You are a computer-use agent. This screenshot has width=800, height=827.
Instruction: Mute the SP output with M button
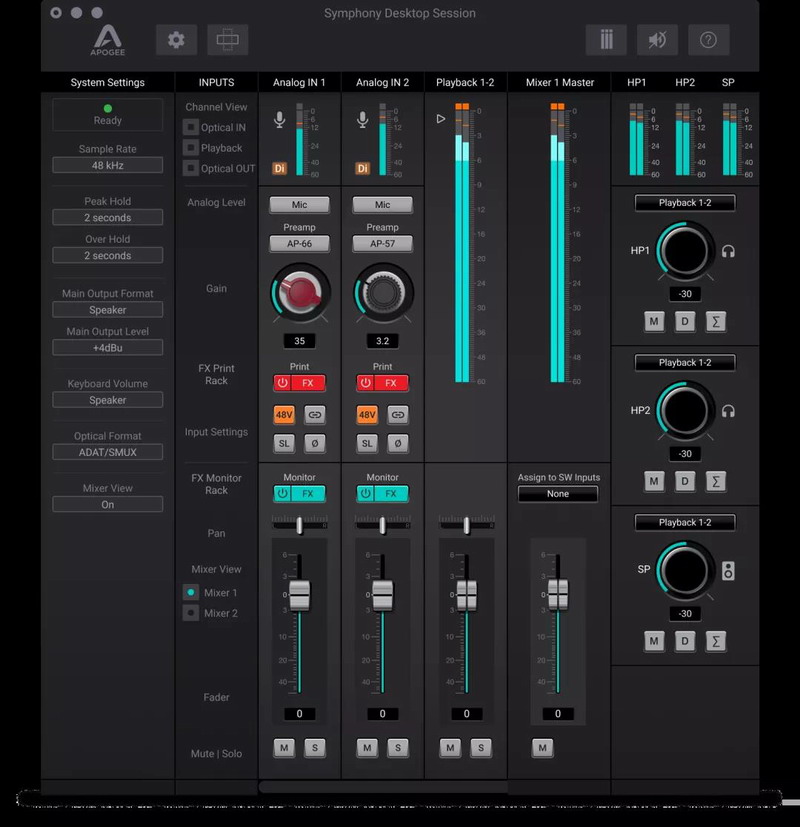[x=654, y=641]
